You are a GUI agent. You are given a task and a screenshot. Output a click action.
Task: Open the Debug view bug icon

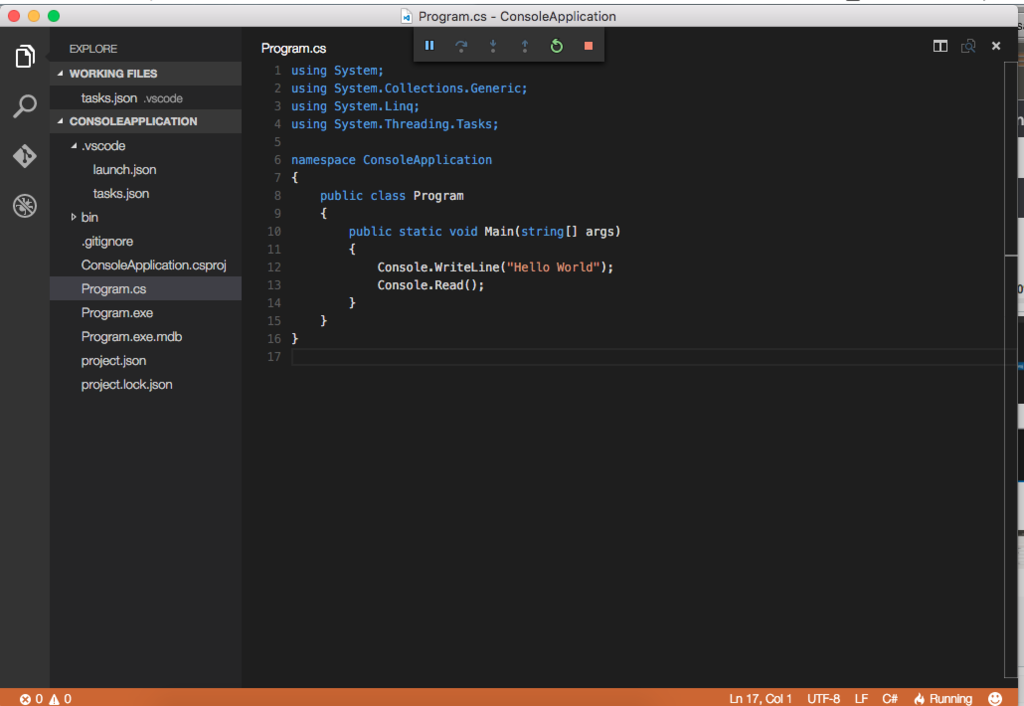(x=25, y=206)
